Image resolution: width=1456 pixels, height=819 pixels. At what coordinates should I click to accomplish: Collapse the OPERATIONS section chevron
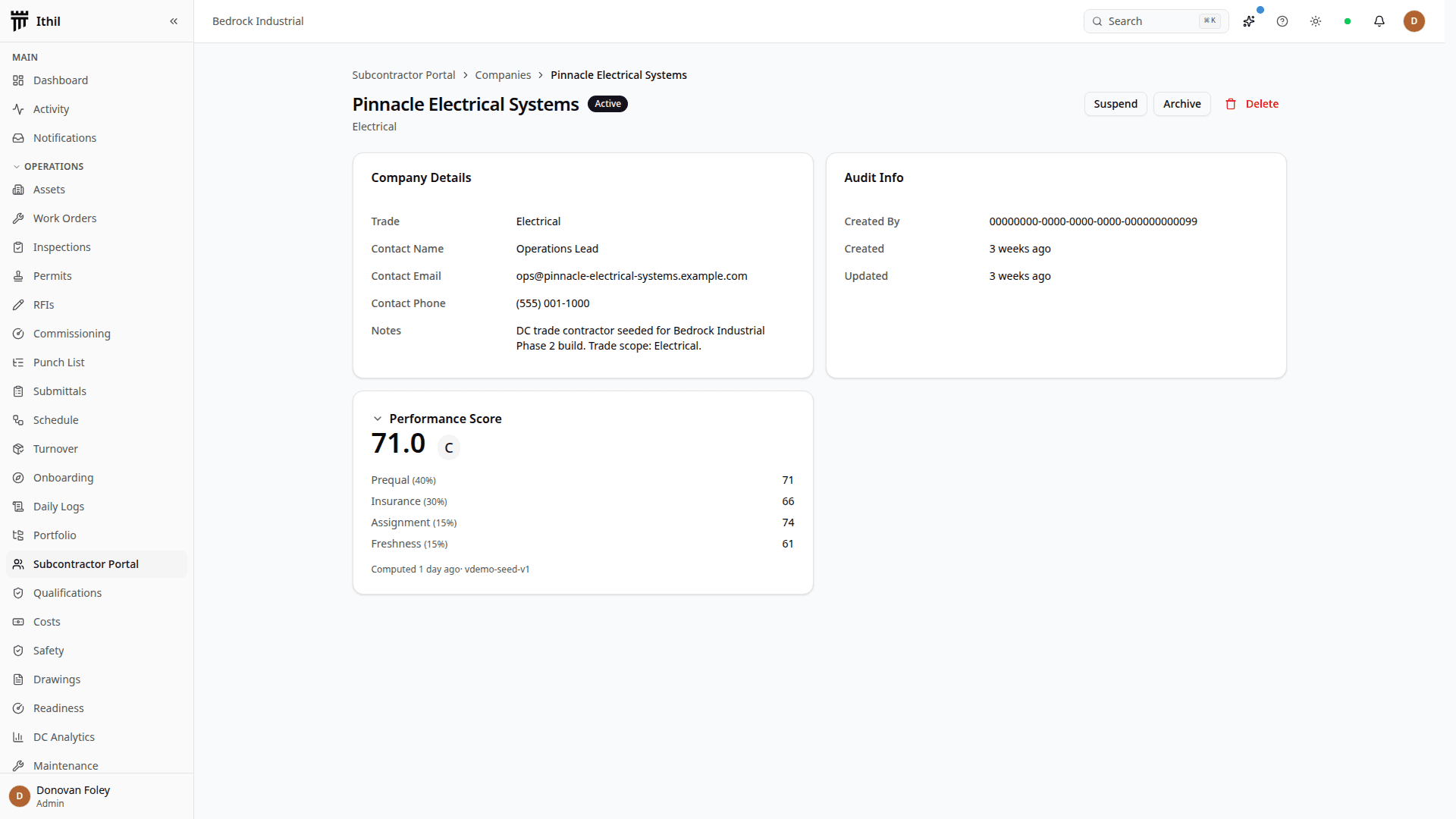click(17, 167)
